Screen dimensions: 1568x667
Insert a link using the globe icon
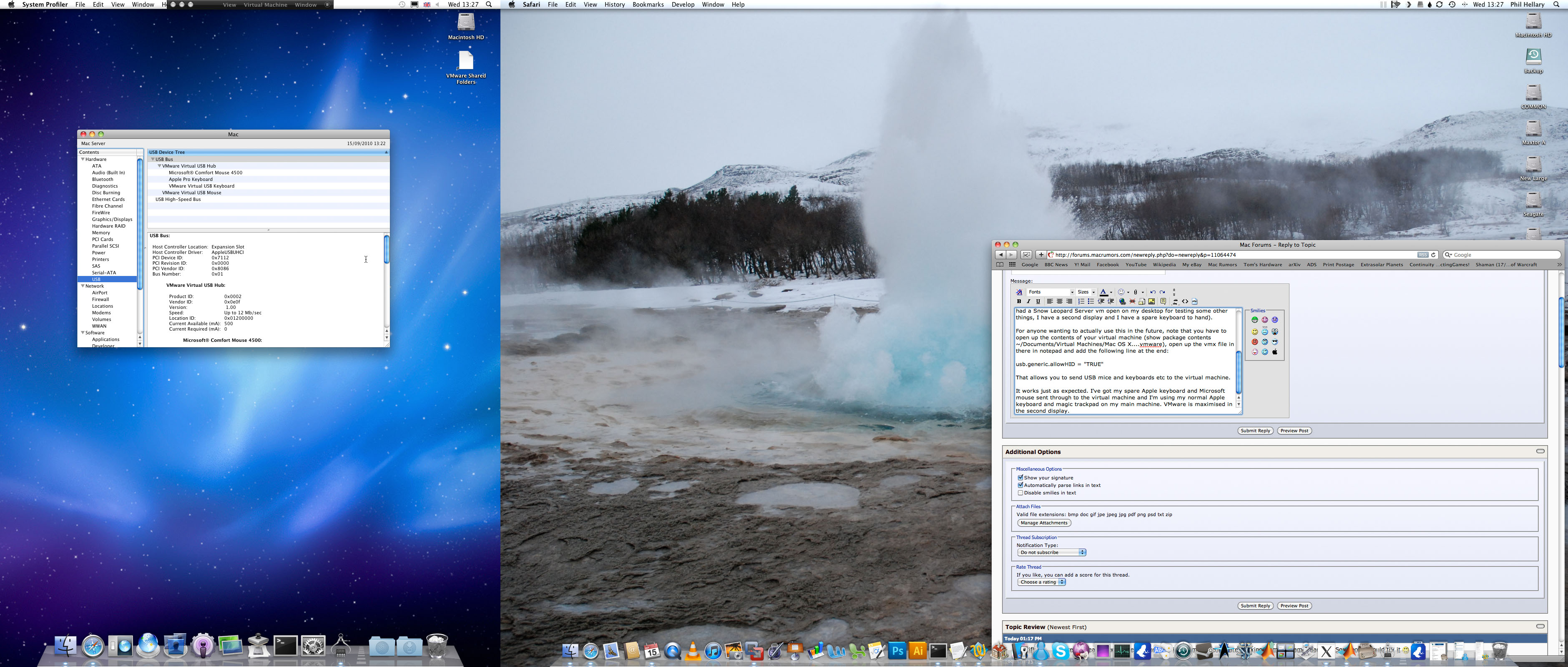point(1123,302)
